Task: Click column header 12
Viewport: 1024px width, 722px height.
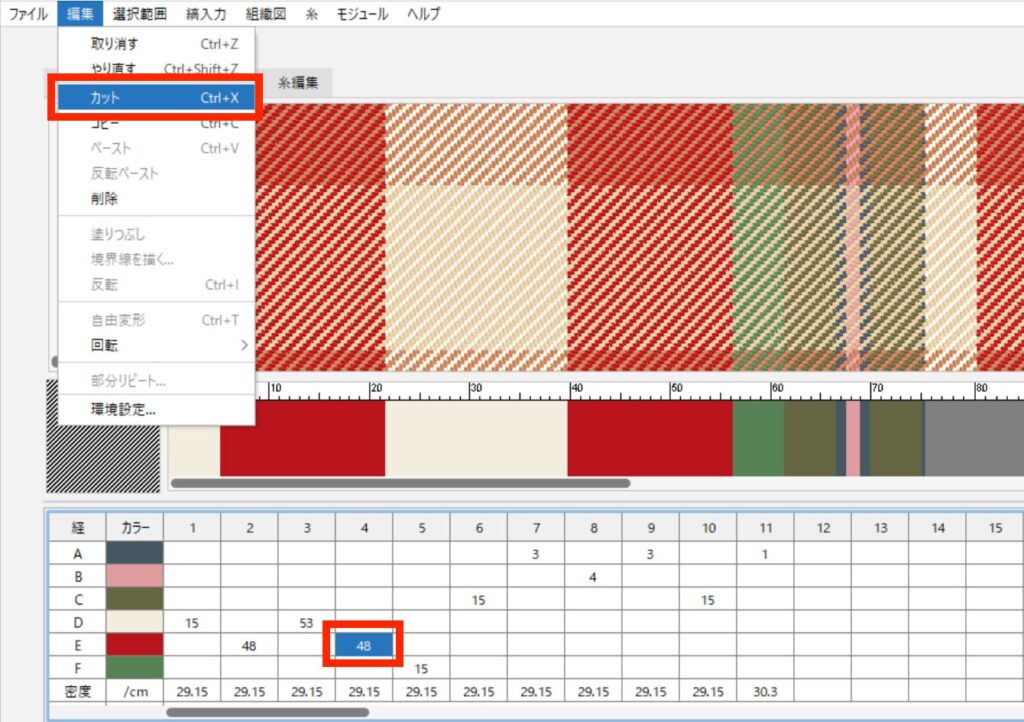Action: click(x=823, y=527)
